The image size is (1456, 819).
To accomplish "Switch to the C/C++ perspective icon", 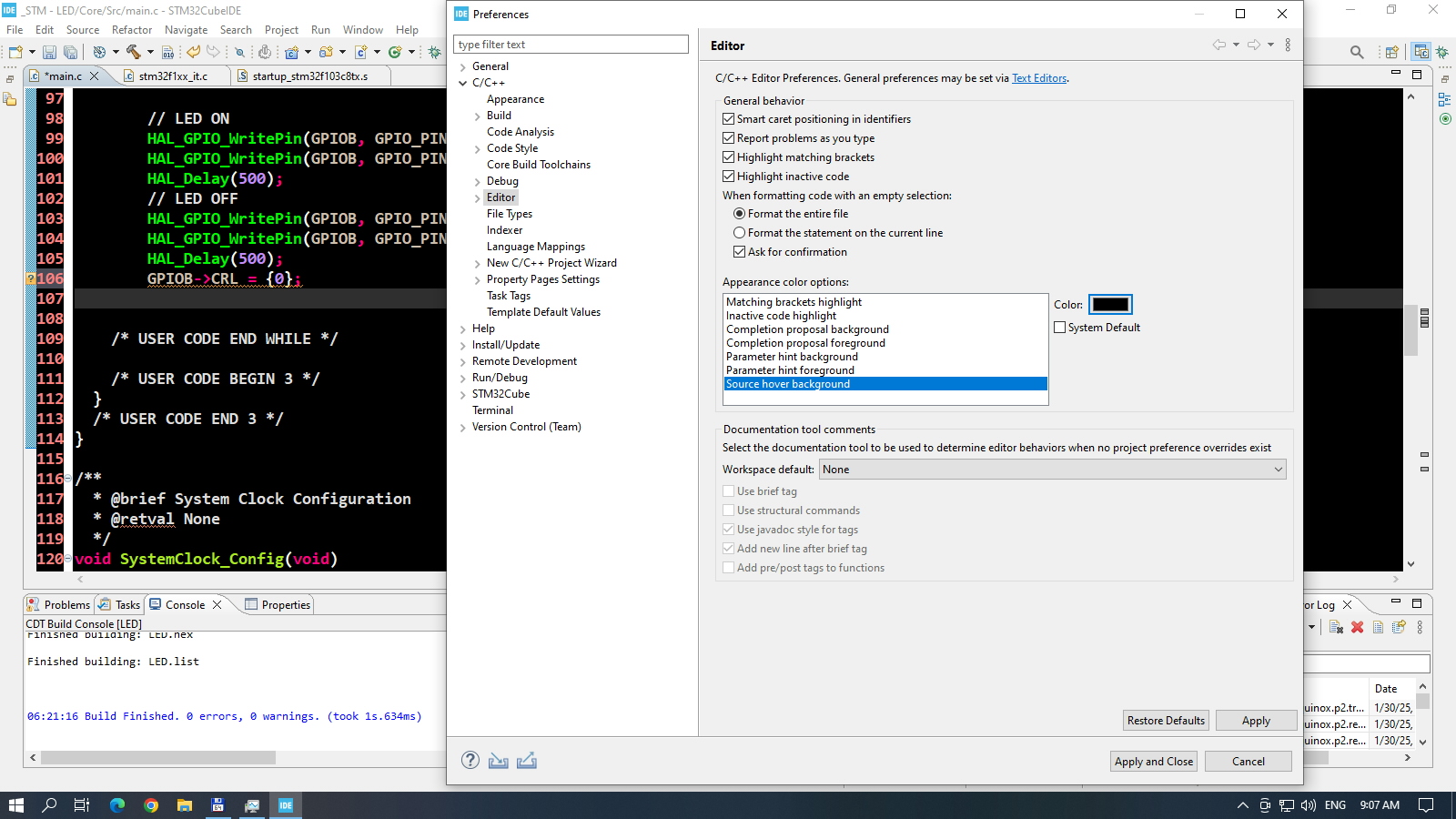I will click(x=1421, y=52).
